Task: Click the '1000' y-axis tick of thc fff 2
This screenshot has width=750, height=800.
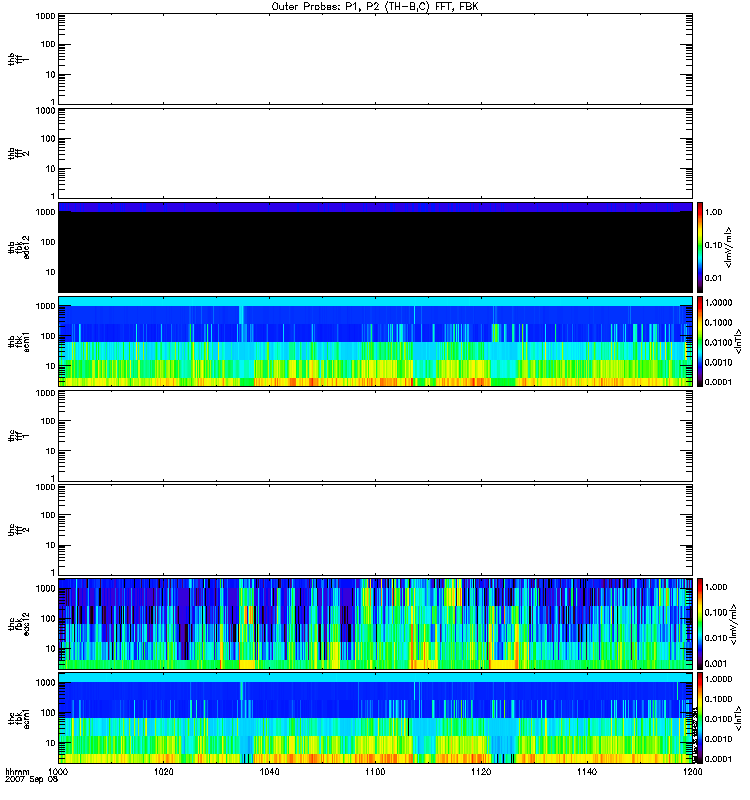Action: click(x=45, y=487)
